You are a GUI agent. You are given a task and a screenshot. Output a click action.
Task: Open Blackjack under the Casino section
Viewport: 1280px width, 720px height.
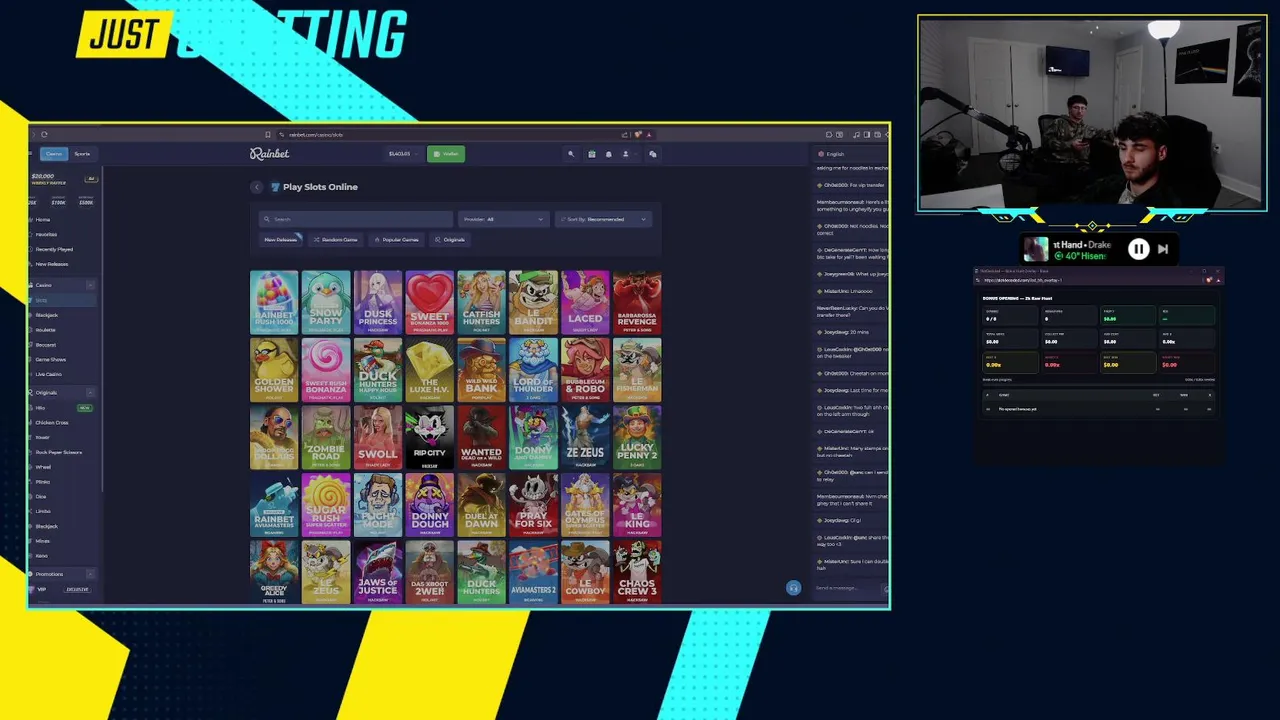click(47, 315)
